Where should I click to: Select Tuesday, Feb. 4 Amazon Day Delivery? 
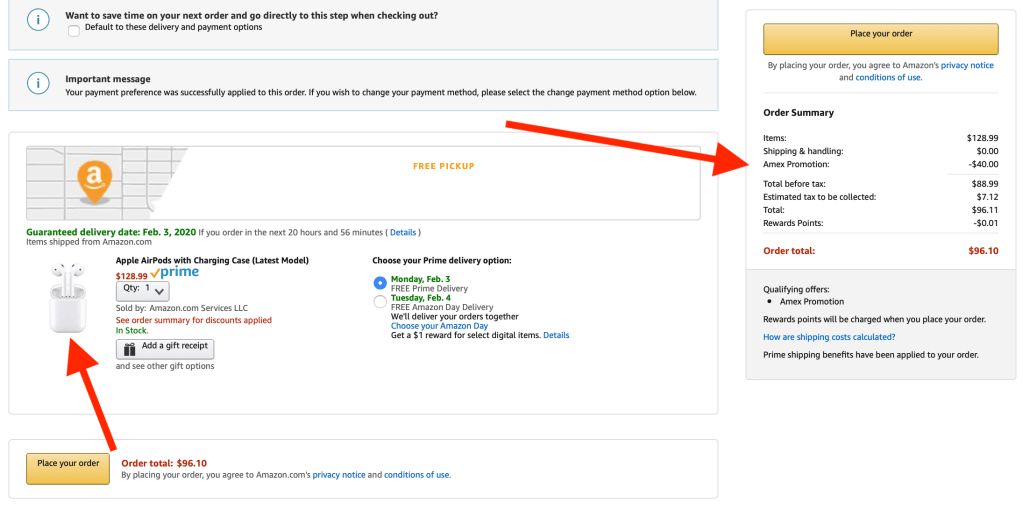[380, 301]
